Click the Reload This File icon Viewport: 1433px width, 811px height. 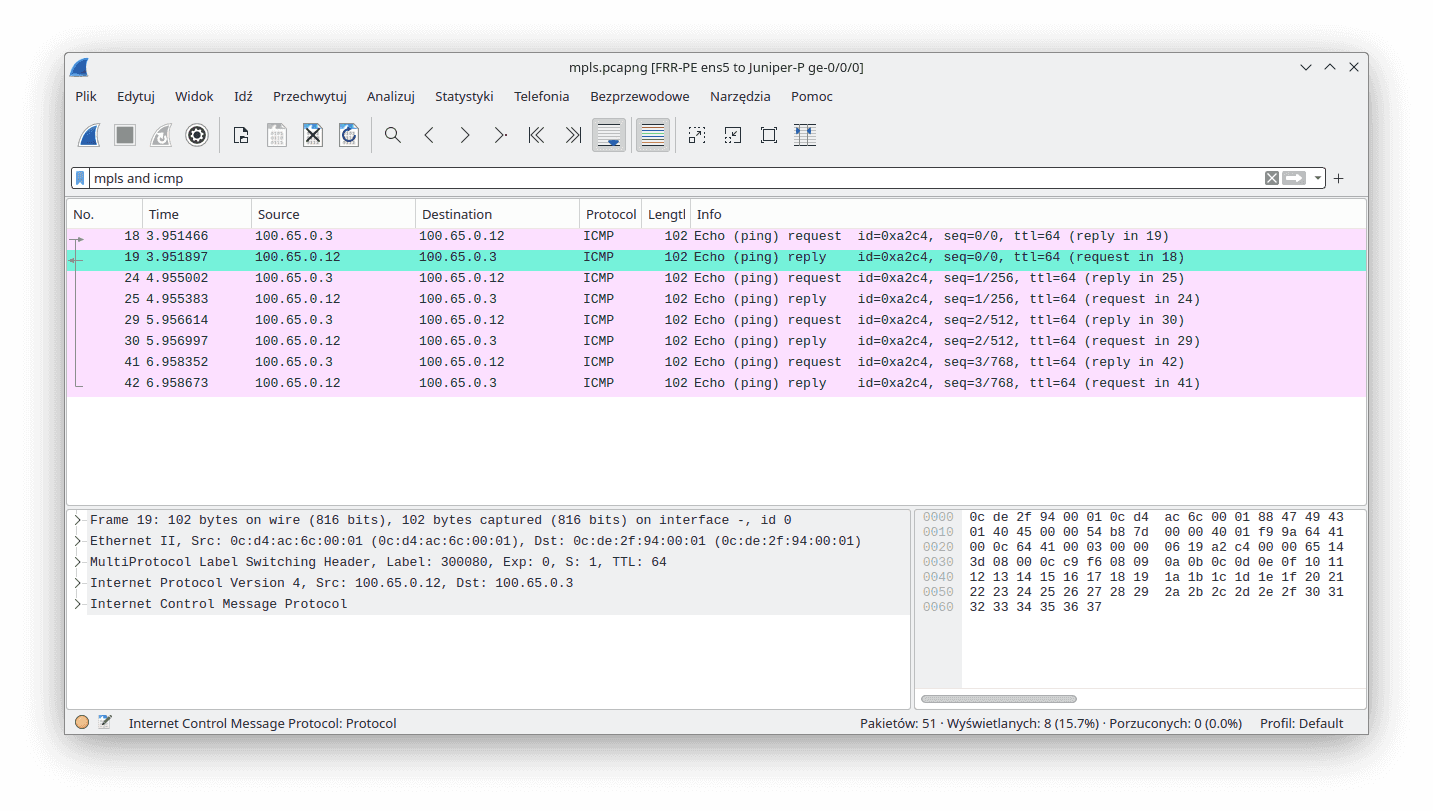coord(348,135)
